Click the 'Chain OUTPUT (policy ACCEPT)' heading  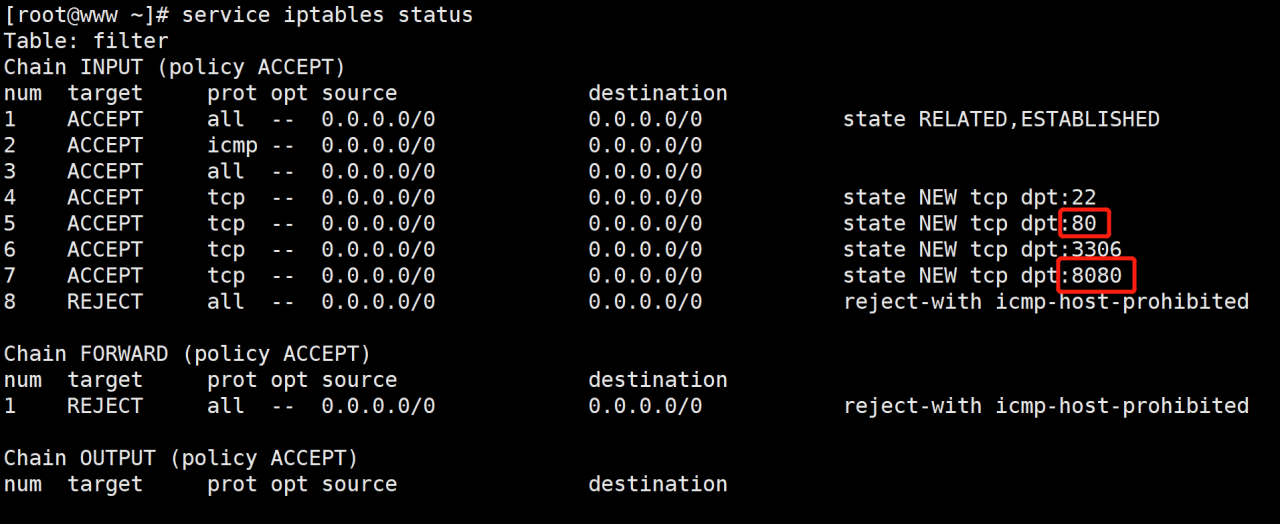click(181, 458)
